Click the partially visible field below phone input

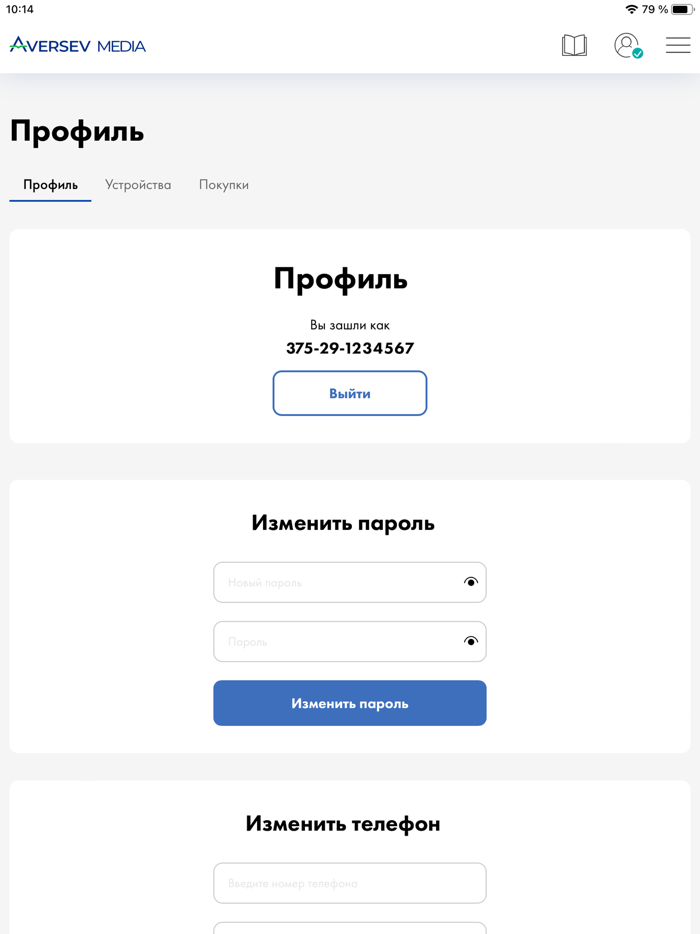click(x=349, y=928)
